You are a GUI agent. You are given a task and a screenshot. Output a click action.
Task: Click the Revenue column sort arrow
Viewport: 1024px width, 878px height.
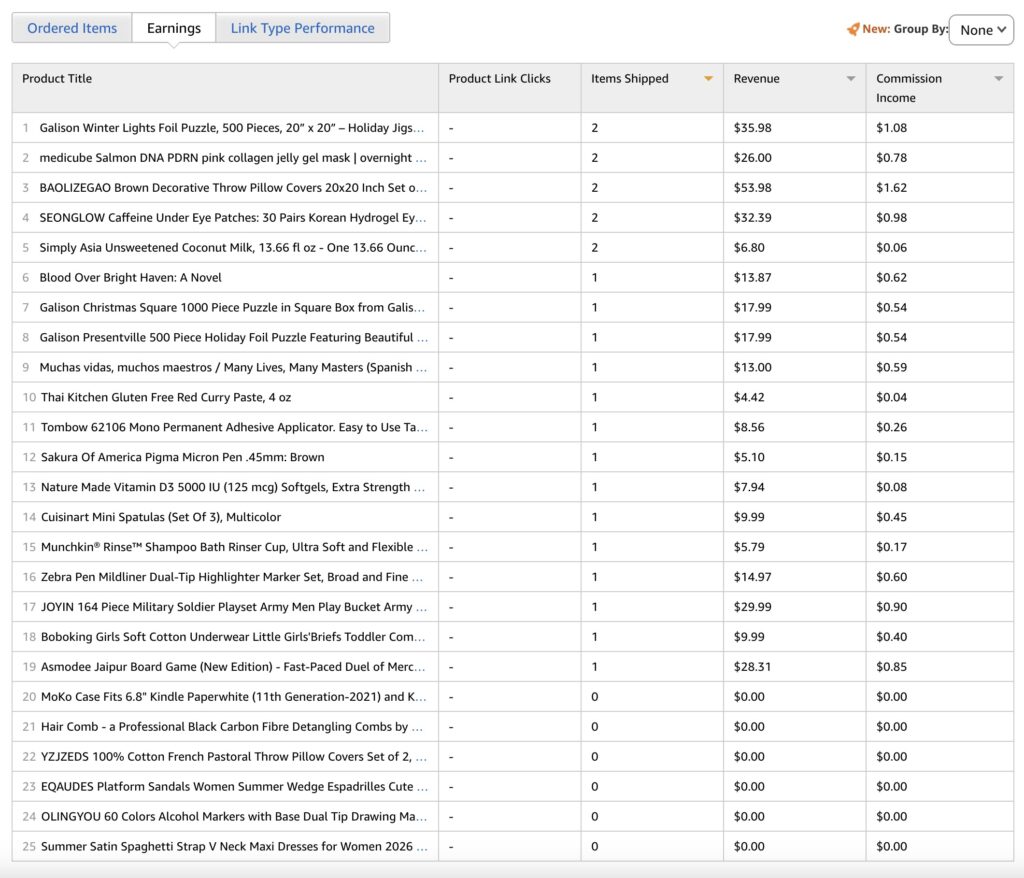click(x=851, y=79)
